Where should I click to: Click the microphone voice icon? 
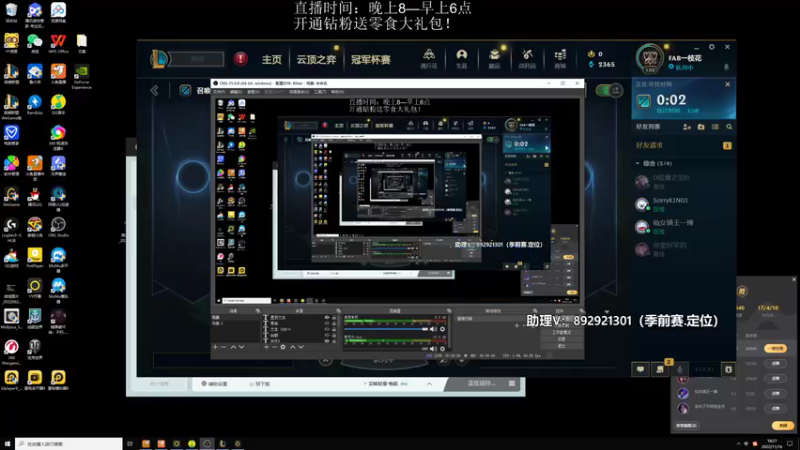tap(680, 369)
